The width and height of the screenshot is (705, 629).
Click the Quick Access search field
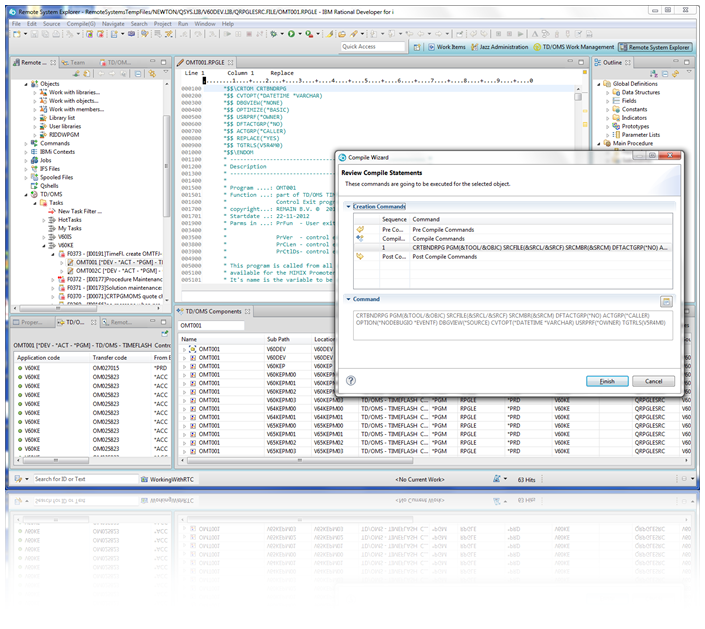(x=372, y=46)
